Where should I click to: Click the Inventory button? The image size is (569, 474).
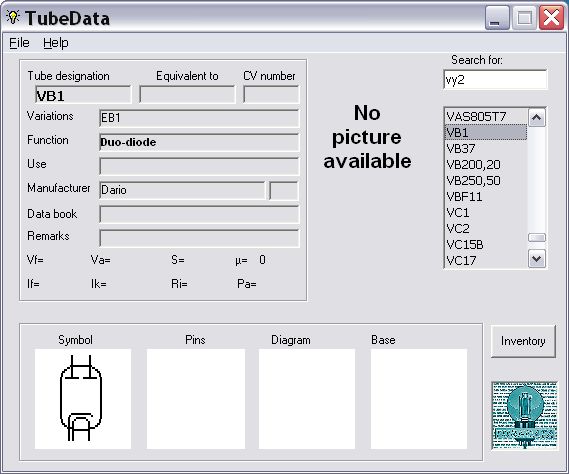(x=523, y=341)
